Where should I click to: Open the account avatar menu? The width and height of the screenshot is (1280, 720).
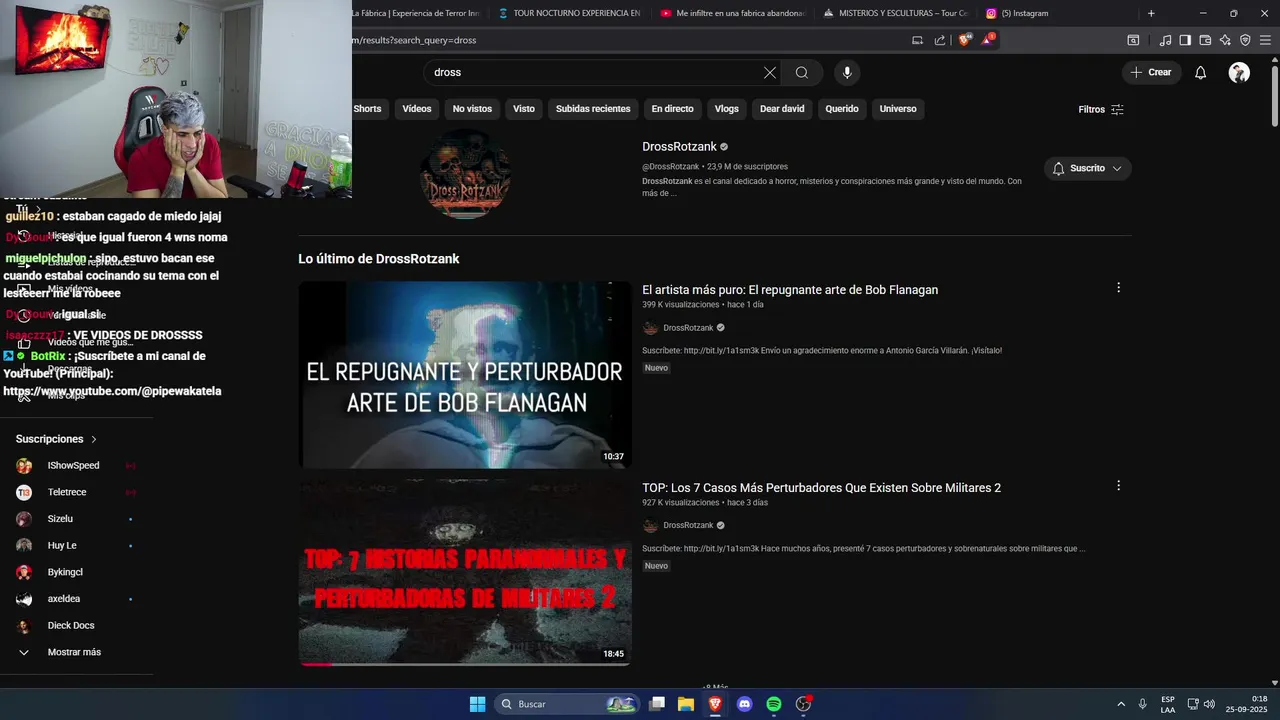click(x=1239, y=72)
